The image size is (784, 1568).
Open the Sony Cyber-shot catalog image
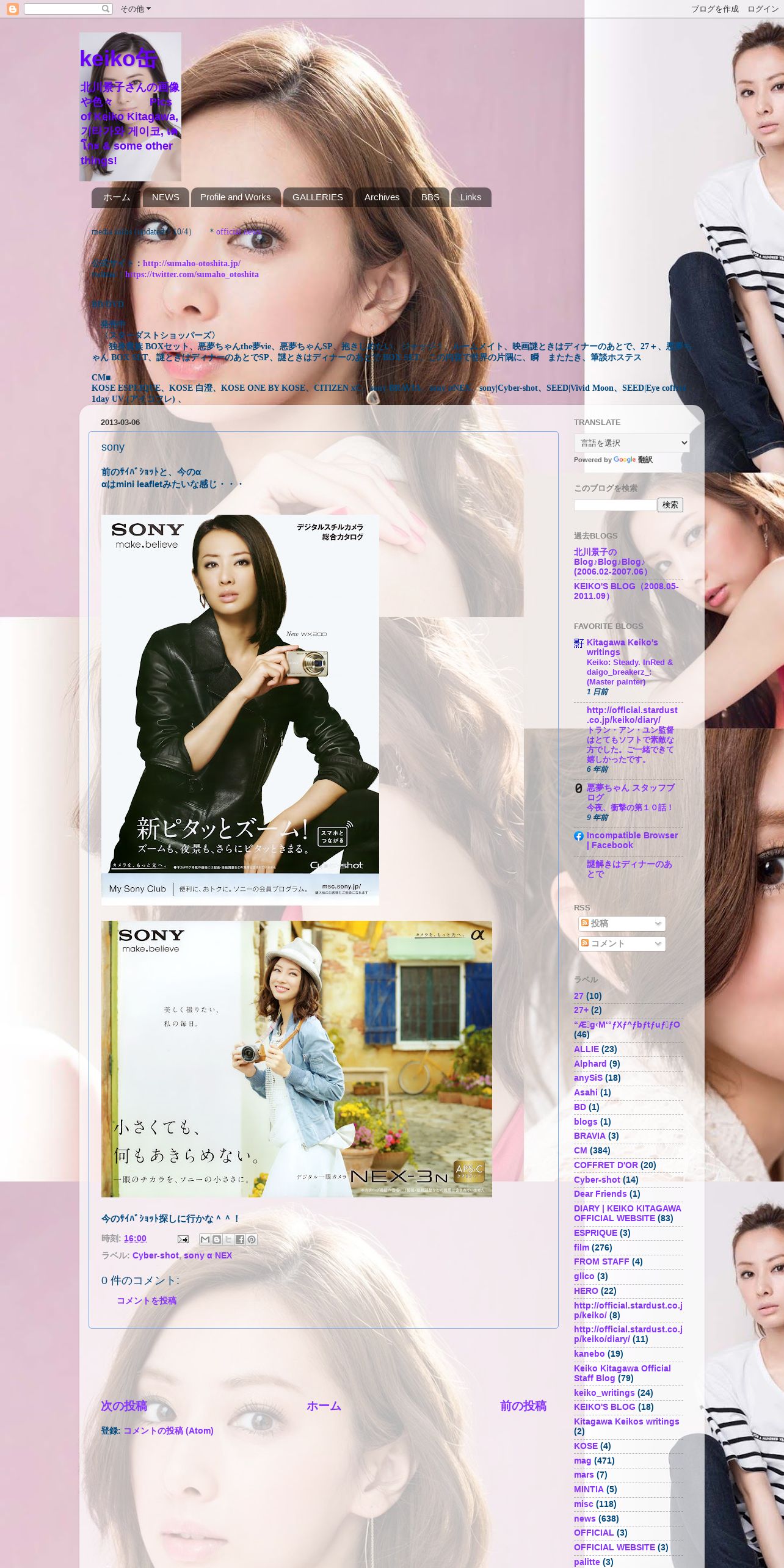[240, 710]
